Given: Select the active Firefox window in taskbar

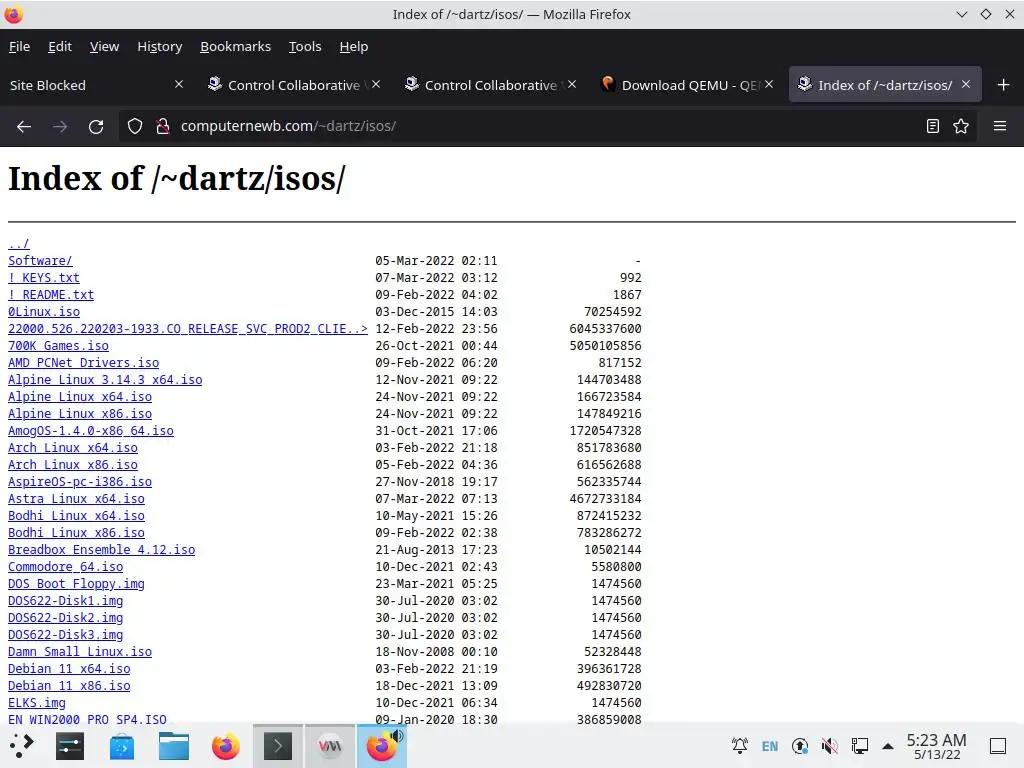Looking at the screenshot, I should 382,746.
